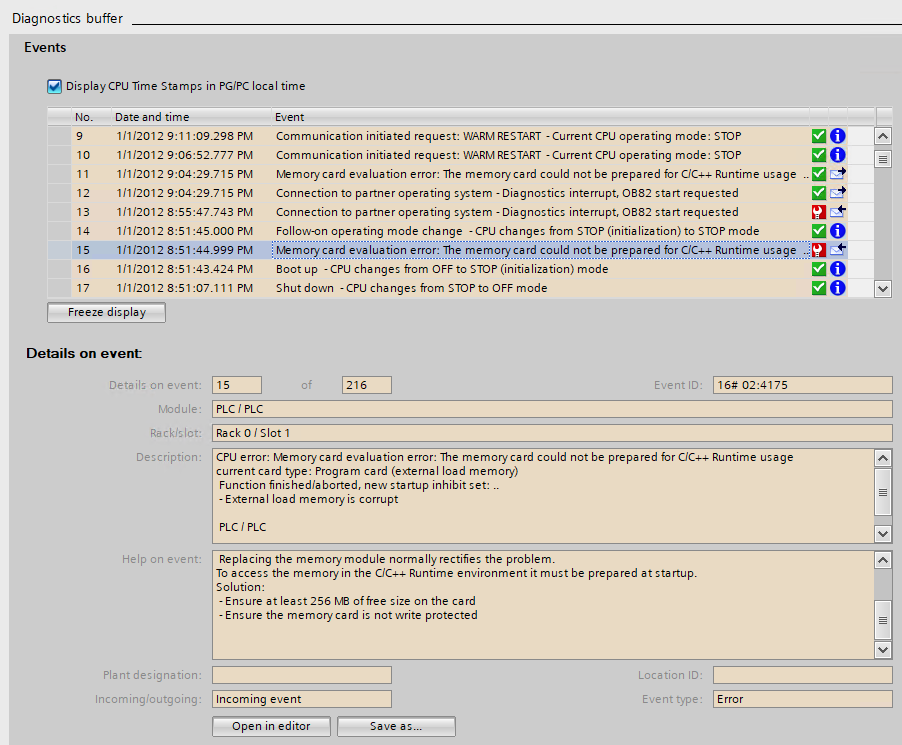Click incoming envelope icon on event 13

point(838,212)
